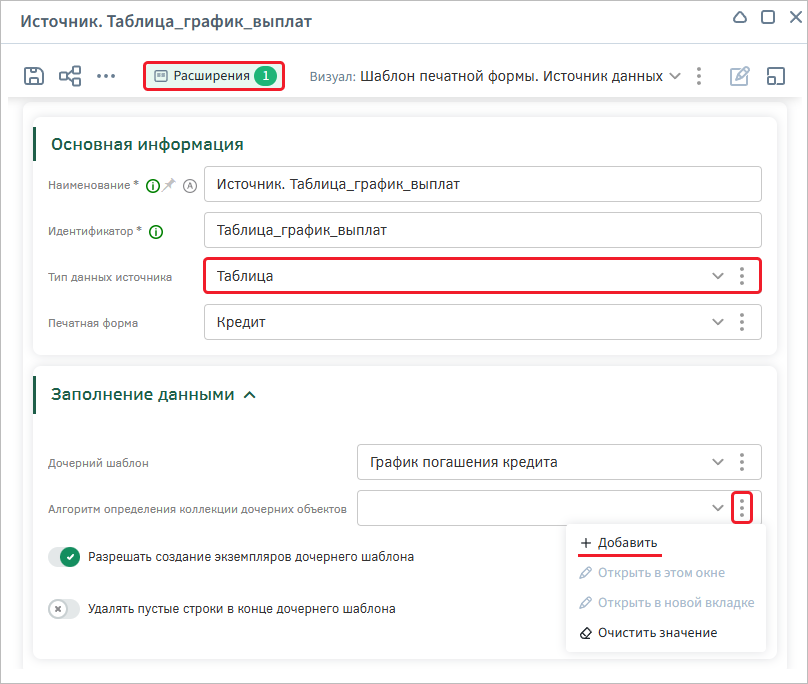This screenshot has width=808, height=684.
Task: Focus the Наименование input field
Action: point(483,184)
